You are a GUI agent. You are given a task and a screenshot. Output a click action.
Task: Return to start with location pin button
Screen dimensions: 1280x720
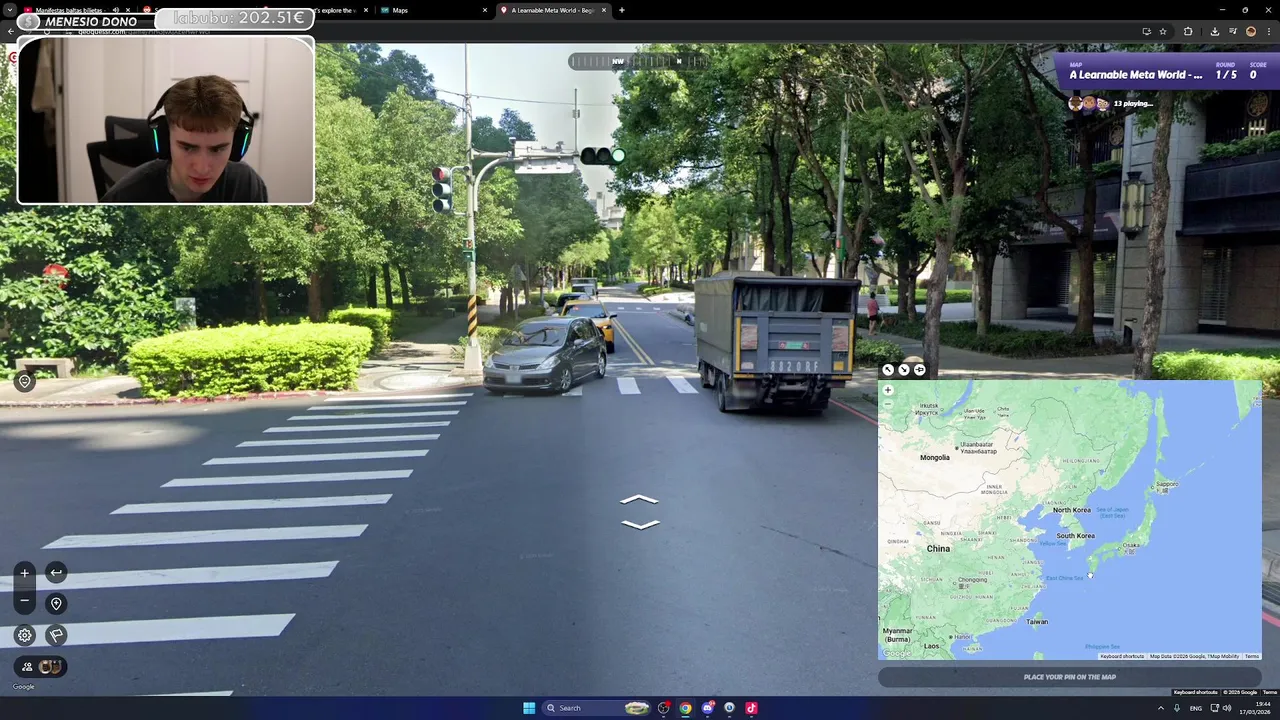[56, 604]
